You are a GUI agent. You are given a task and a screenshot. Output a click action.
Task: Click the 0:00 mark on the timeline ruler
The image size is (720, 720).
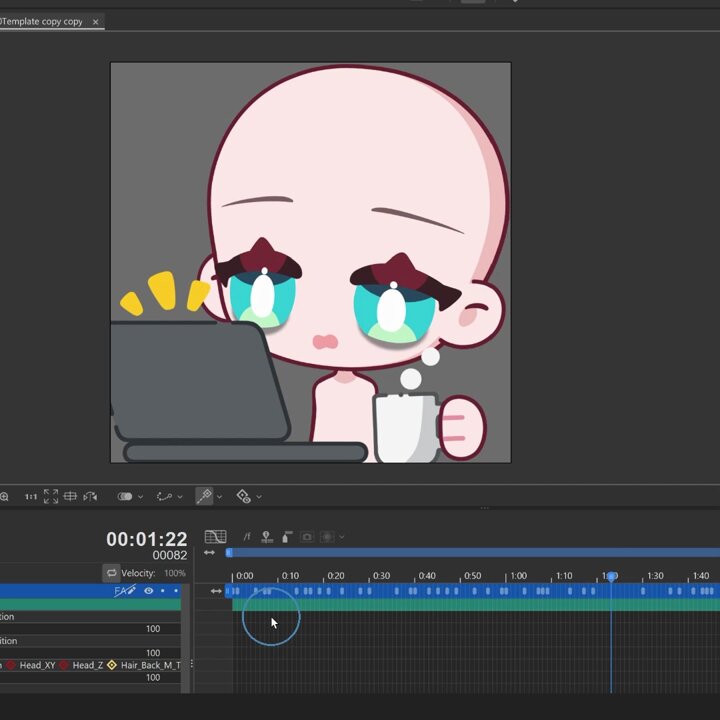point(244,576)
